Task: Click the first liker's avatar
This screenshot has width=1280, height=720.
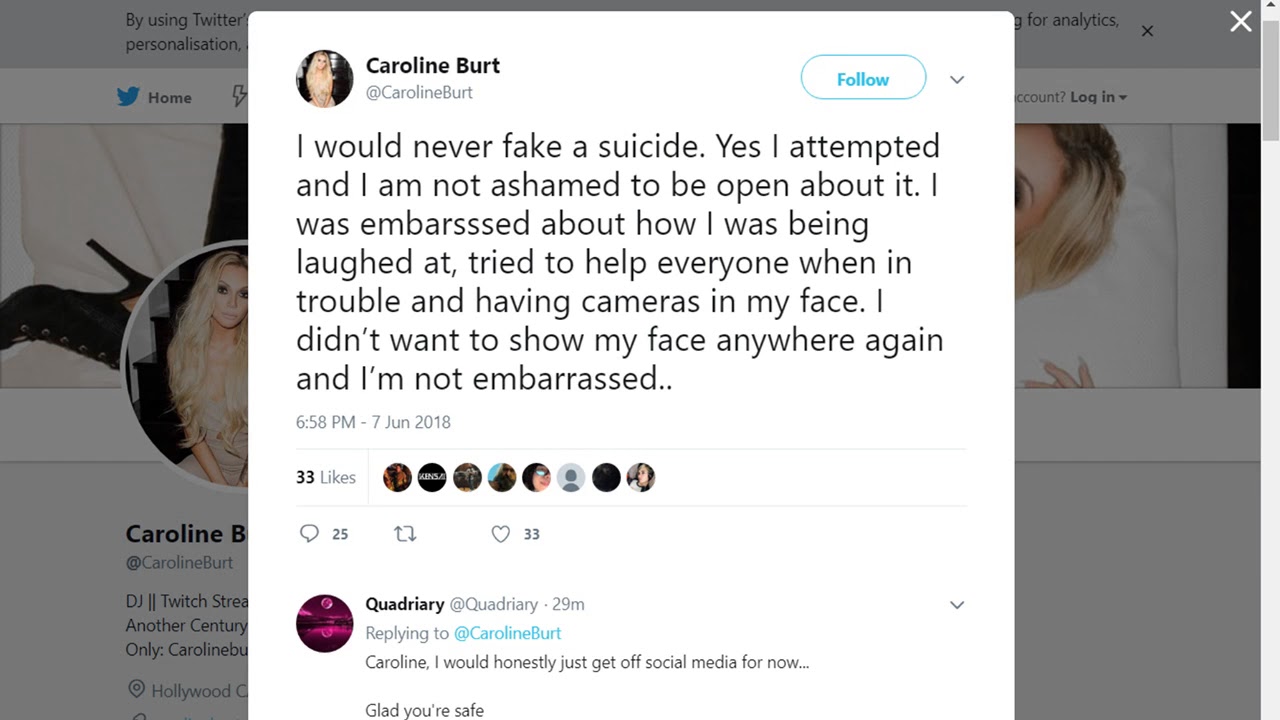Action: click(397, 478)
